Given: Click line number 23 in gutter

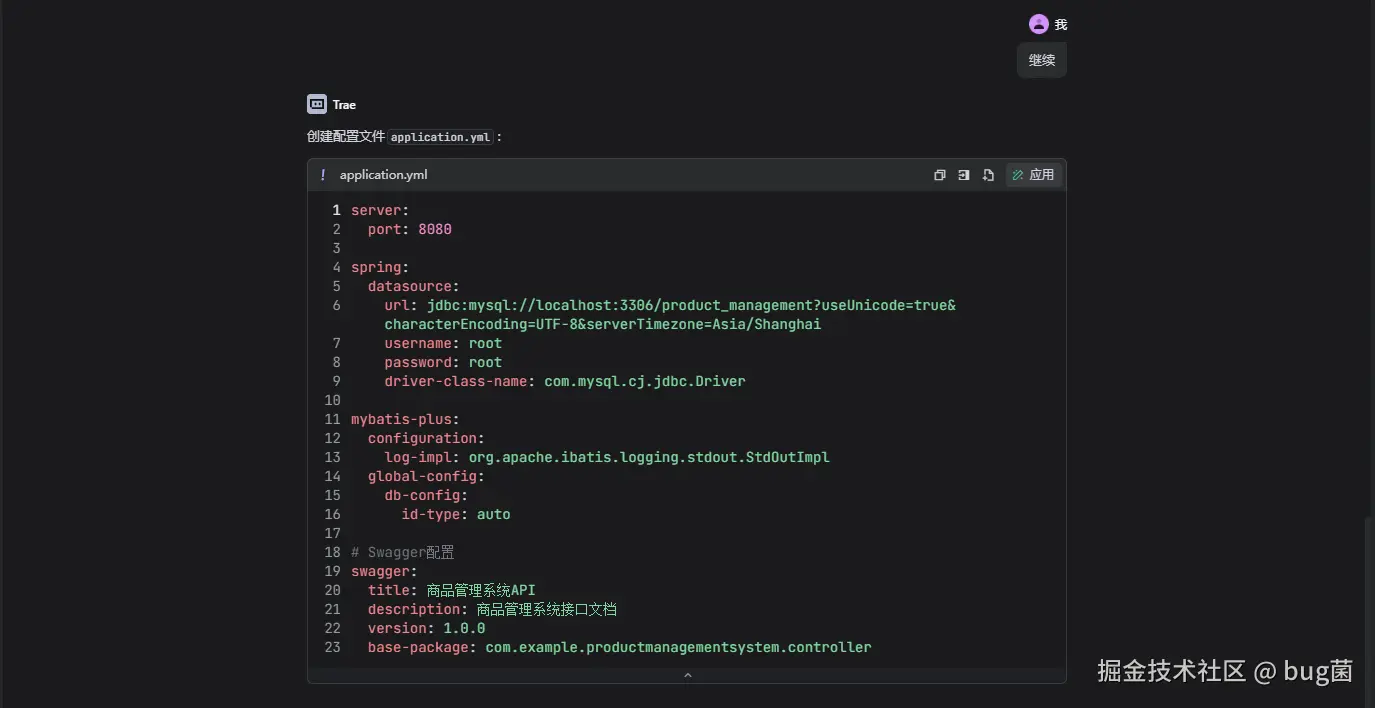Looking at the screenshot, I should pos(333,647).
